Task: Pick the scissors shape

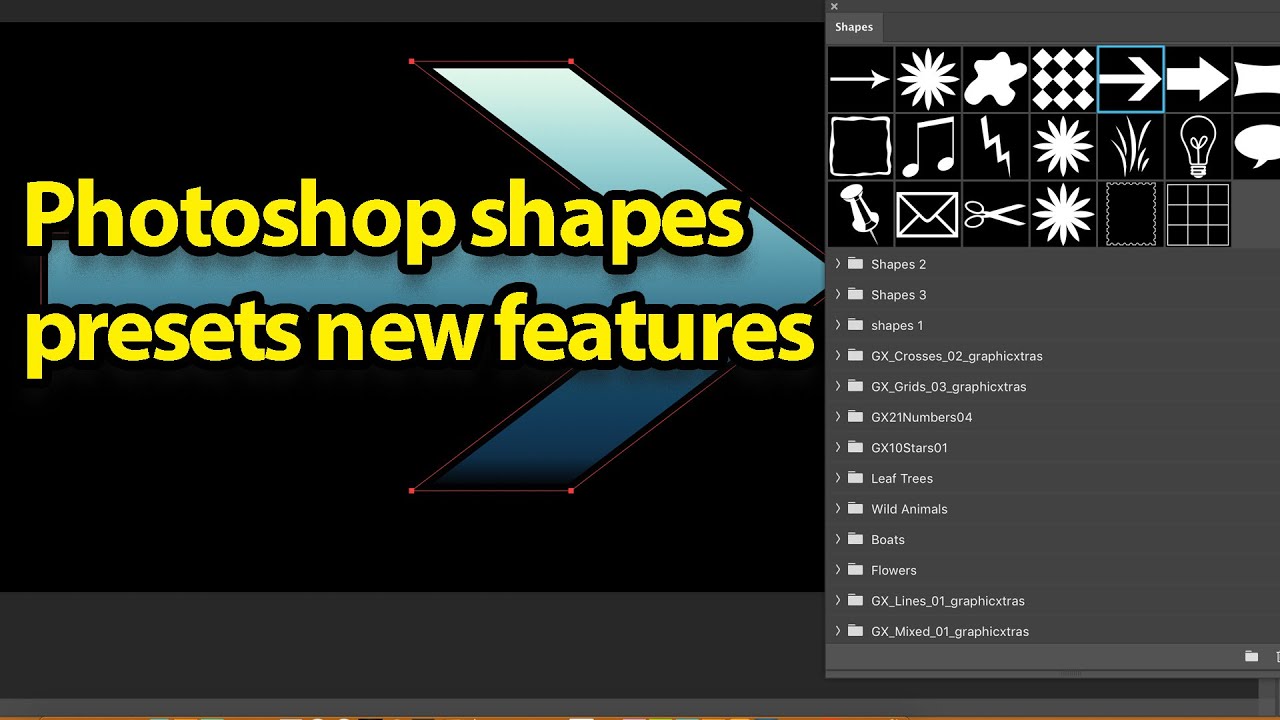Action: tap(996, 214)
